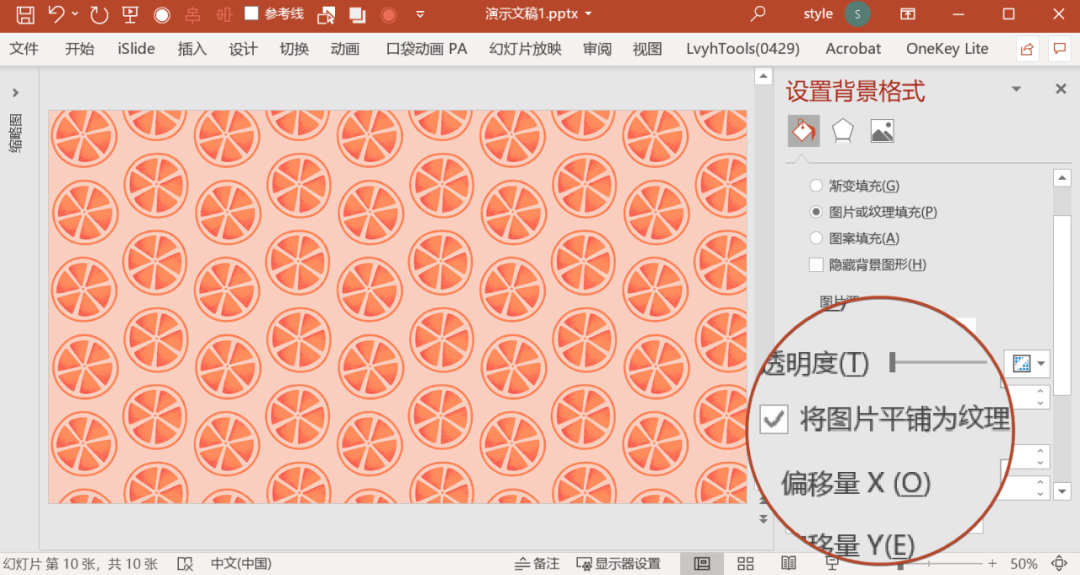Expand the 缩略图 thumbnail pane chevron
Screen dimensions: 1080x575
[x=15, y=92]
